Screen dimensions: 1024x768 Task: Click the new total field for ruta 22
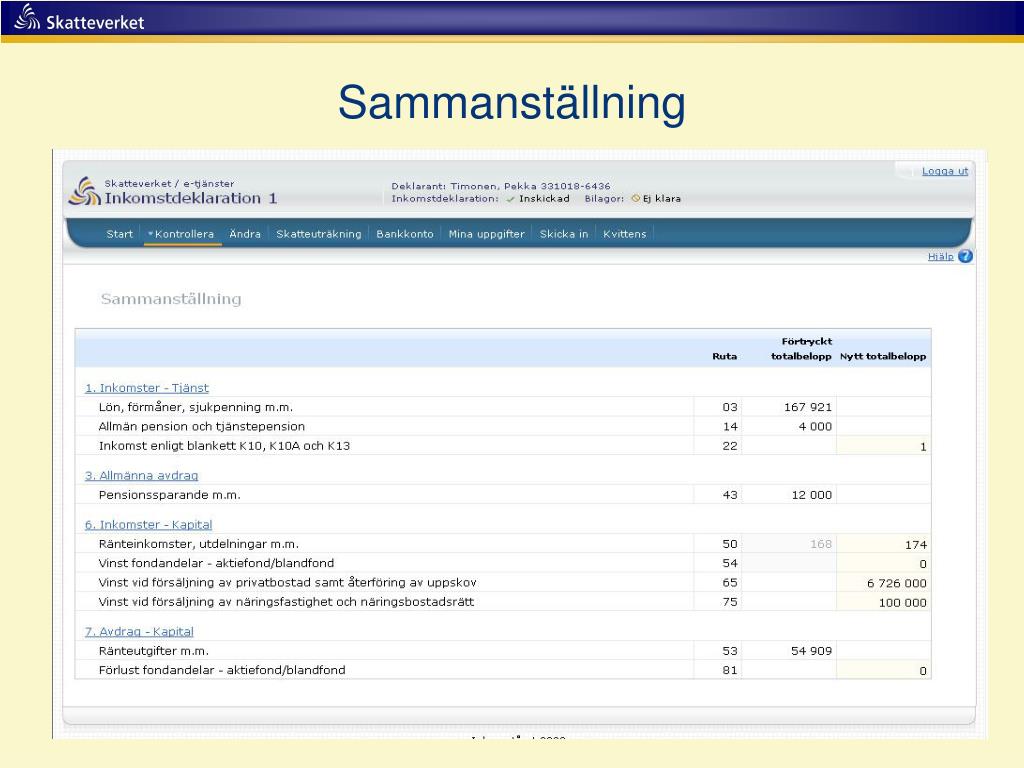[884, 446]
